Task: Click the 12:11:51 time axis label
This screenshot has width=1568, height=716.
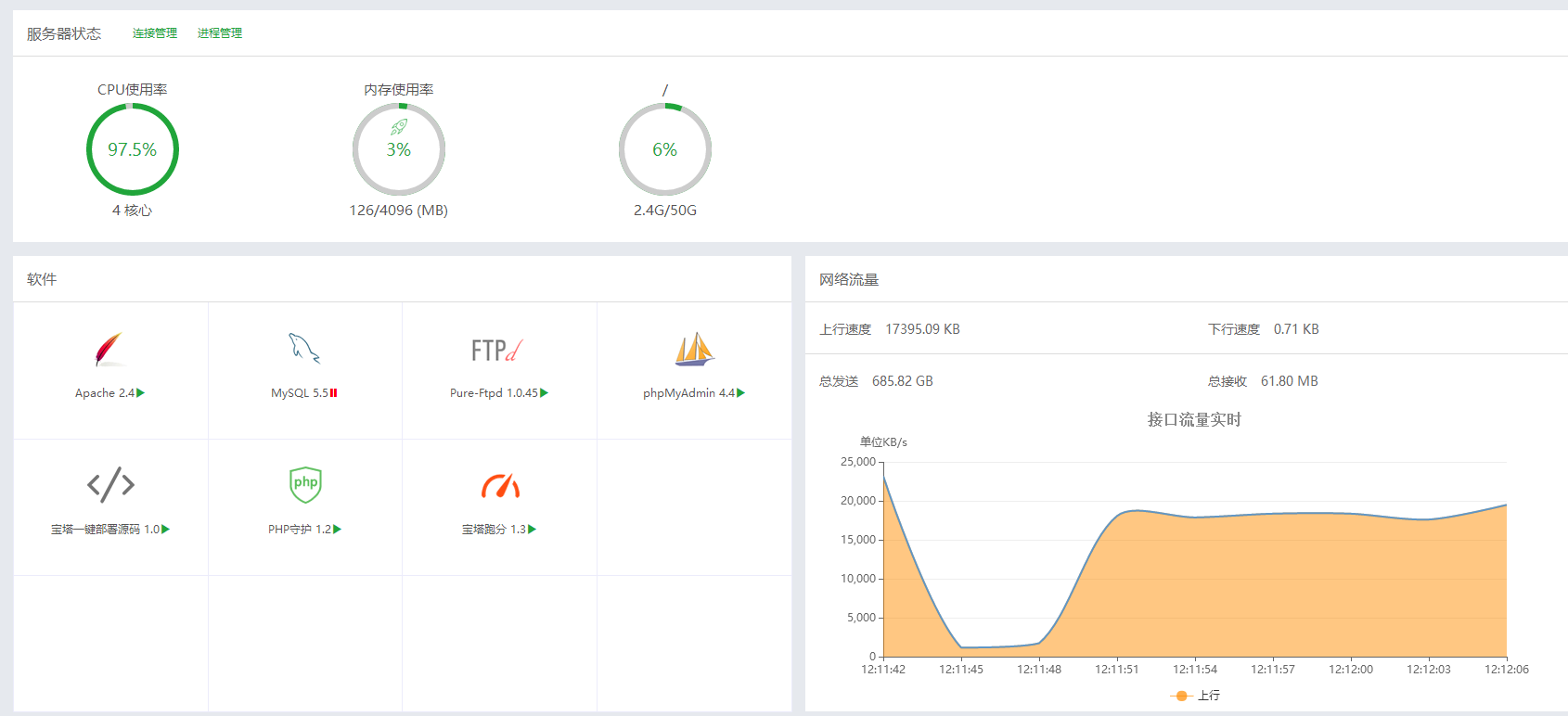Action: click(1117, 669)
